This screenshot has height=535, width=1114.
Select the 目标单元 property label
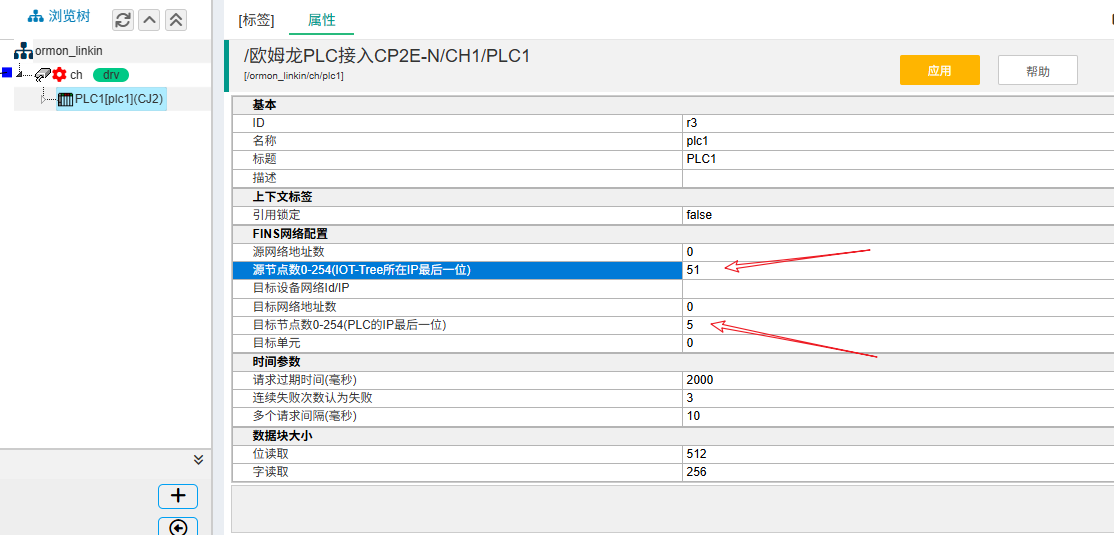(276, 343)
